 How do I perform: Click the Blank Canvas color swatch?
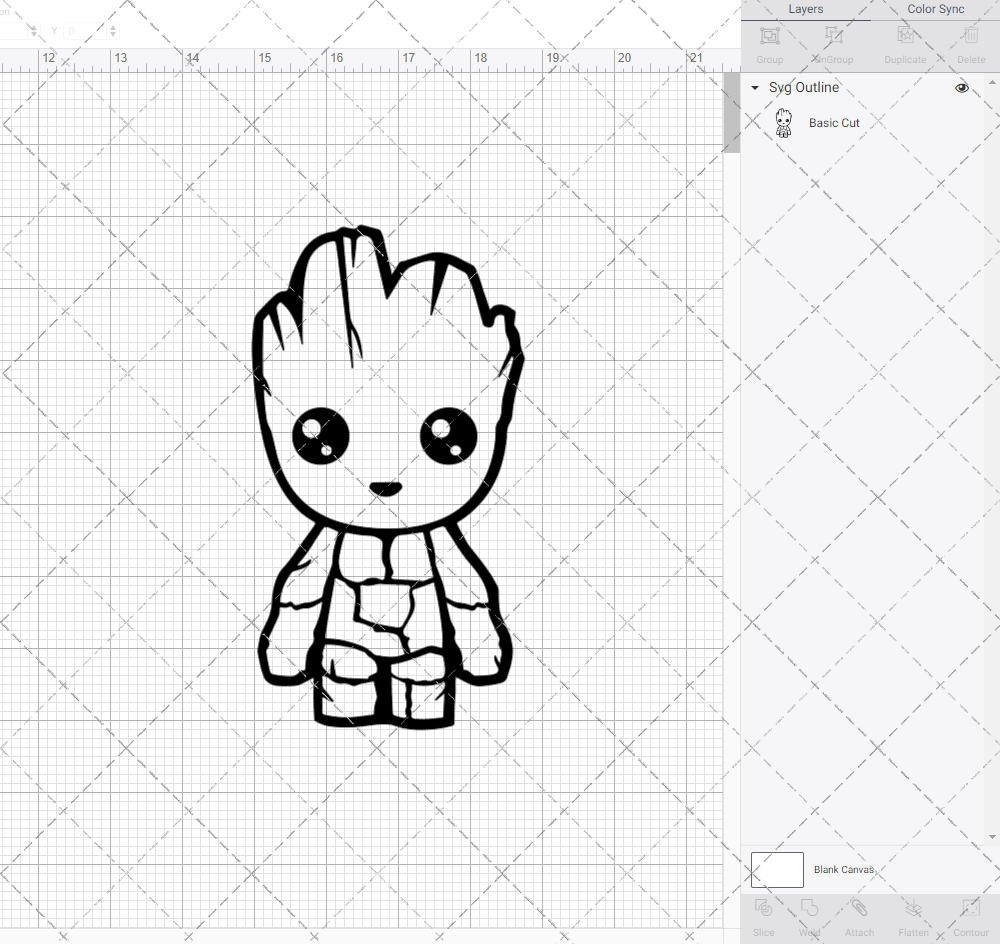click(x=777, y=870)
